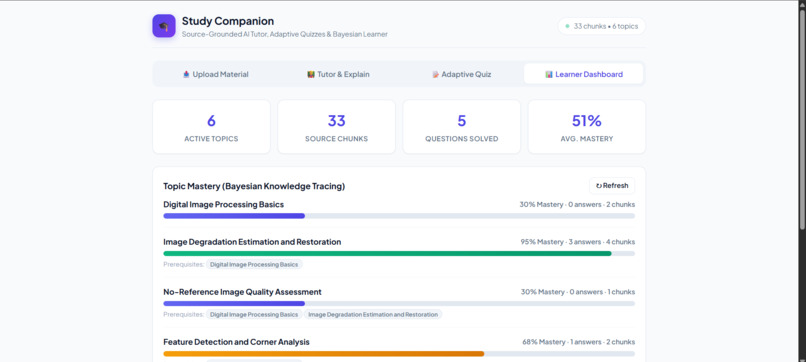
Task: Open the Questions Solved stat card
Action: [x=462, y=127]
